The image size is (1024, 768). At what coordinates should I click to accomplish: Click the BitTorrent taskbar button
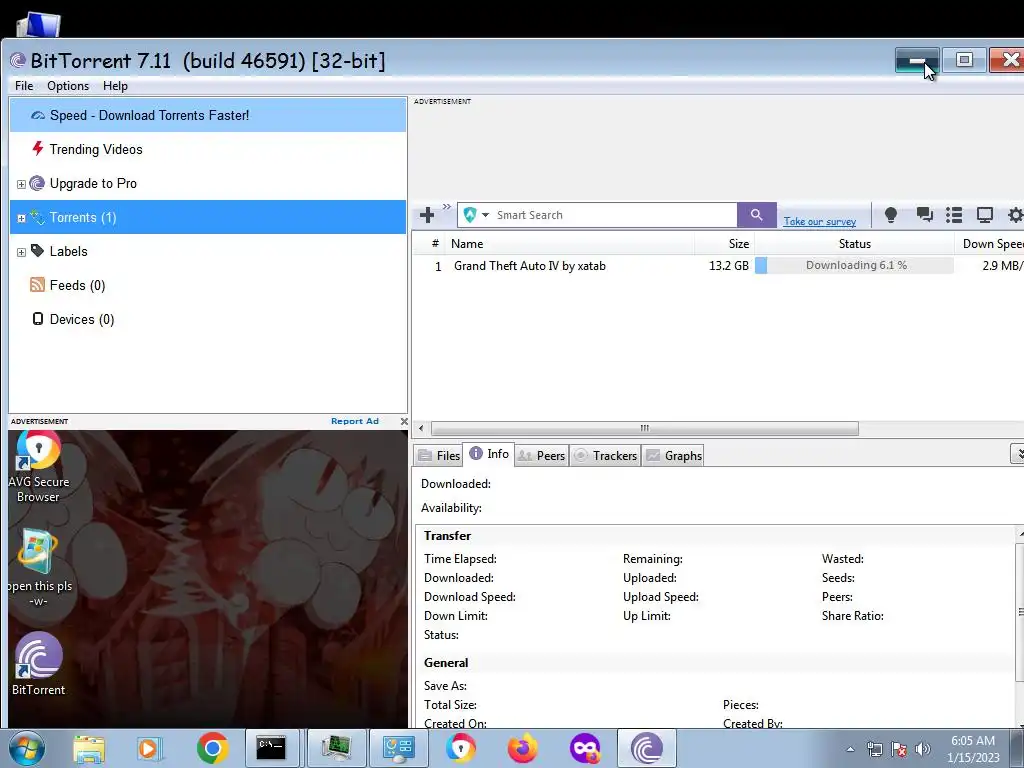[647, 748]
